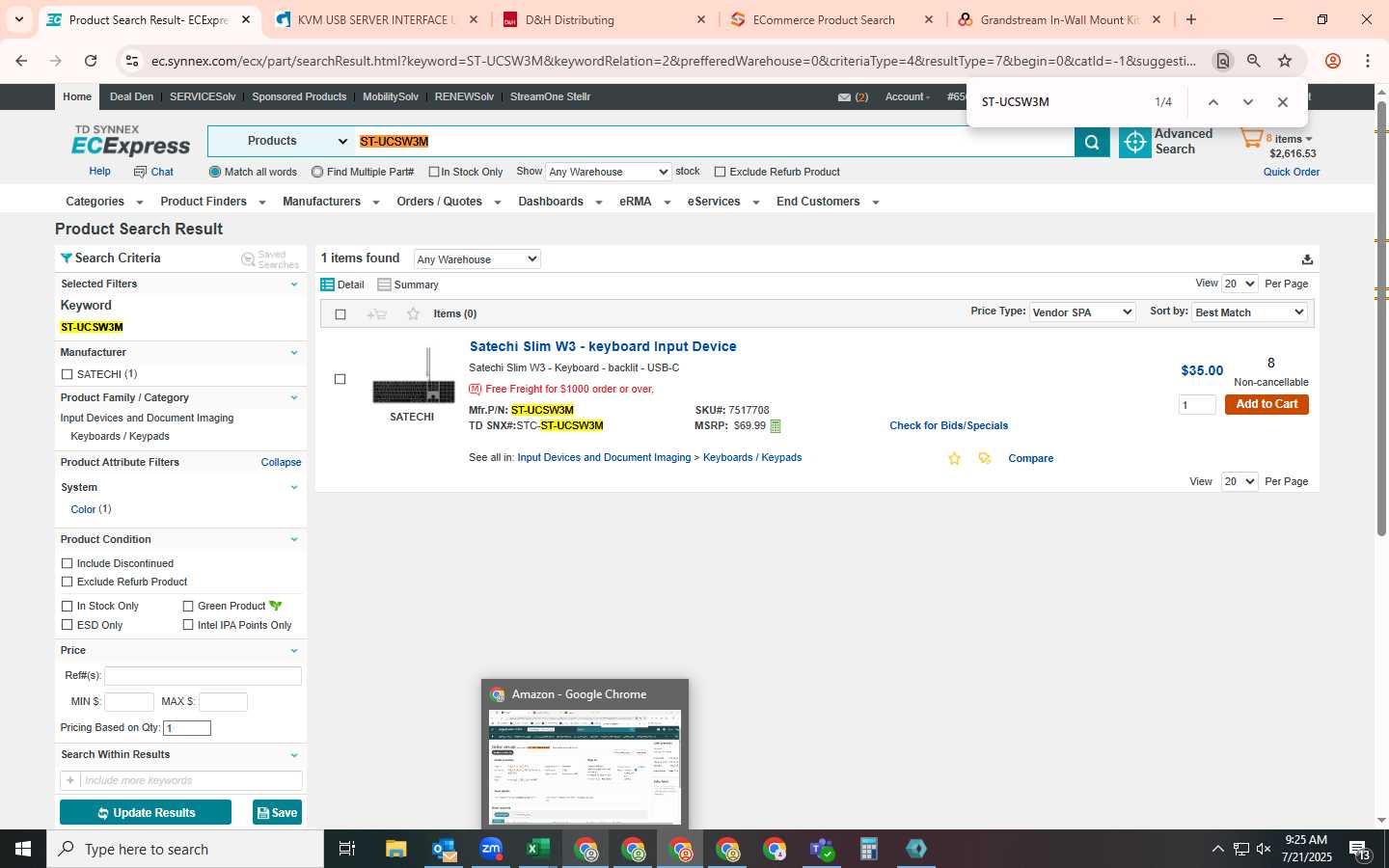This screenshot has width=1389, height=868.
Task: Collapse the Product Condition section
Action: (294, 540)
